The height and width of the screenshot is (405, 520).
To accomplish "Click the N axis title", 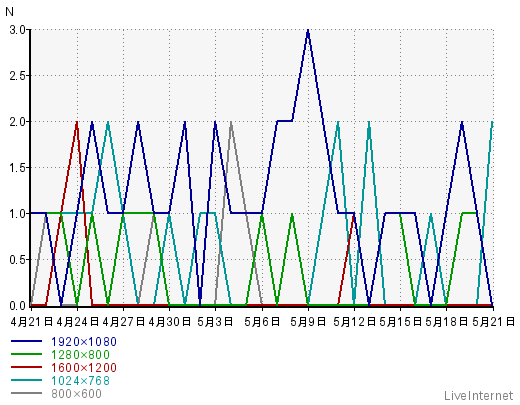I will point(9,12).
